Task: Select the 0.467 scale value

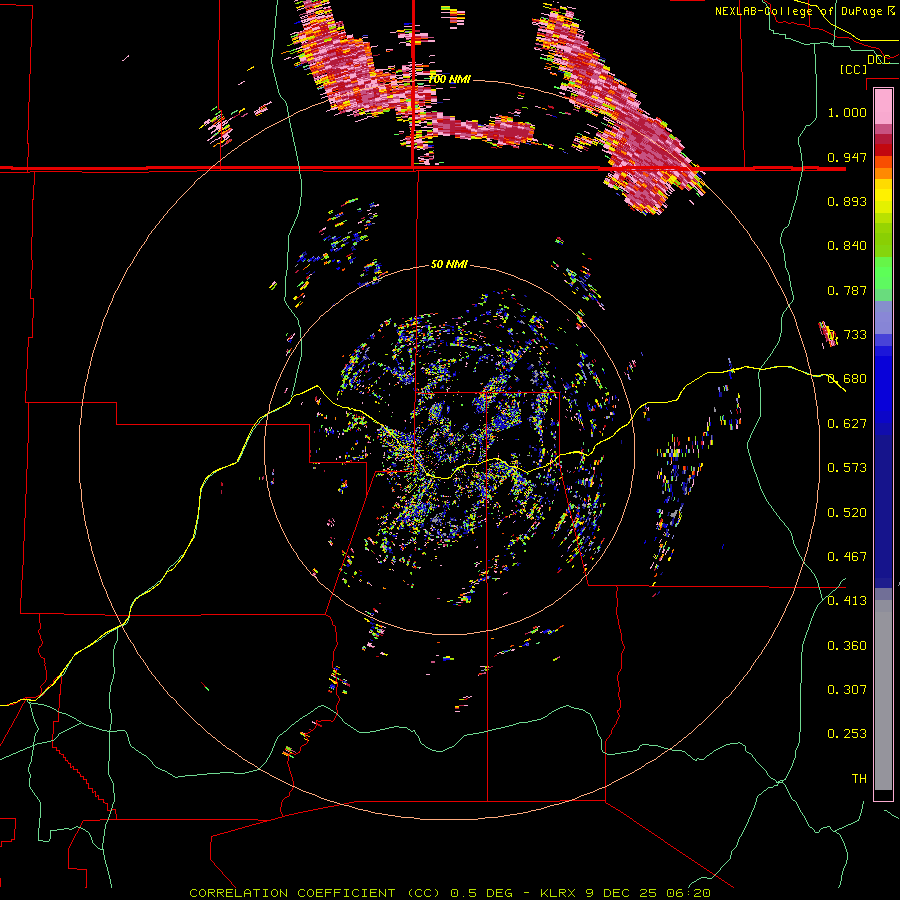Action: click(x=847, y=557)
